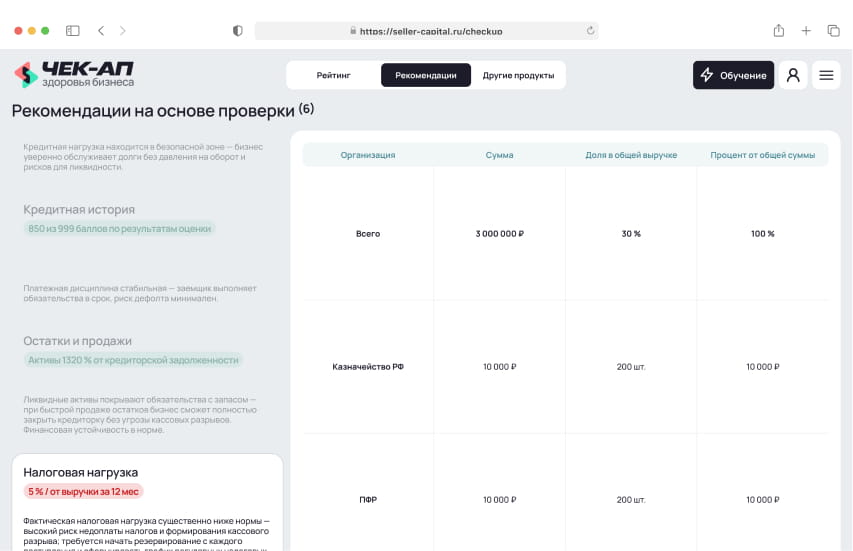The height and width of the screenshot is (551, 853).
Task: Select the Остатки и продажи recommendation
Action: tap(77, 340)
